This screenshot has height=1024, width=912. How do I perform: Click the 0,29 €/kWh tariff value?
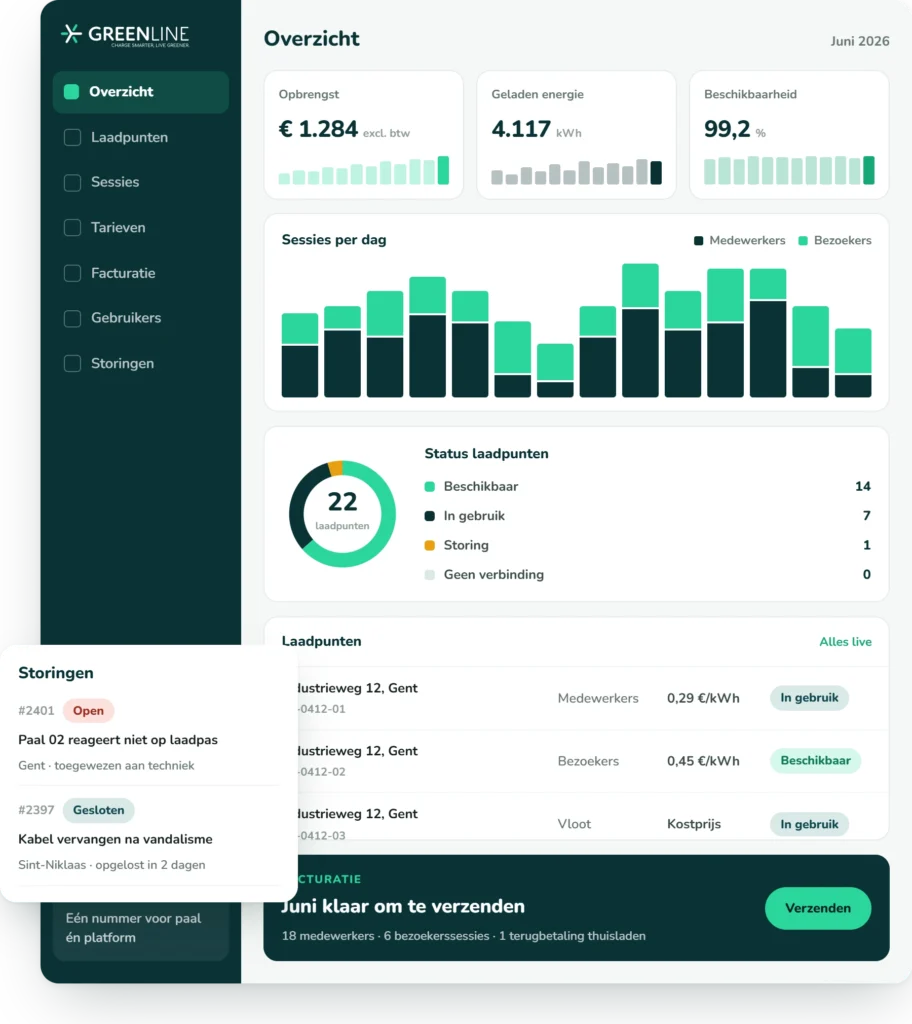(703, 698)
